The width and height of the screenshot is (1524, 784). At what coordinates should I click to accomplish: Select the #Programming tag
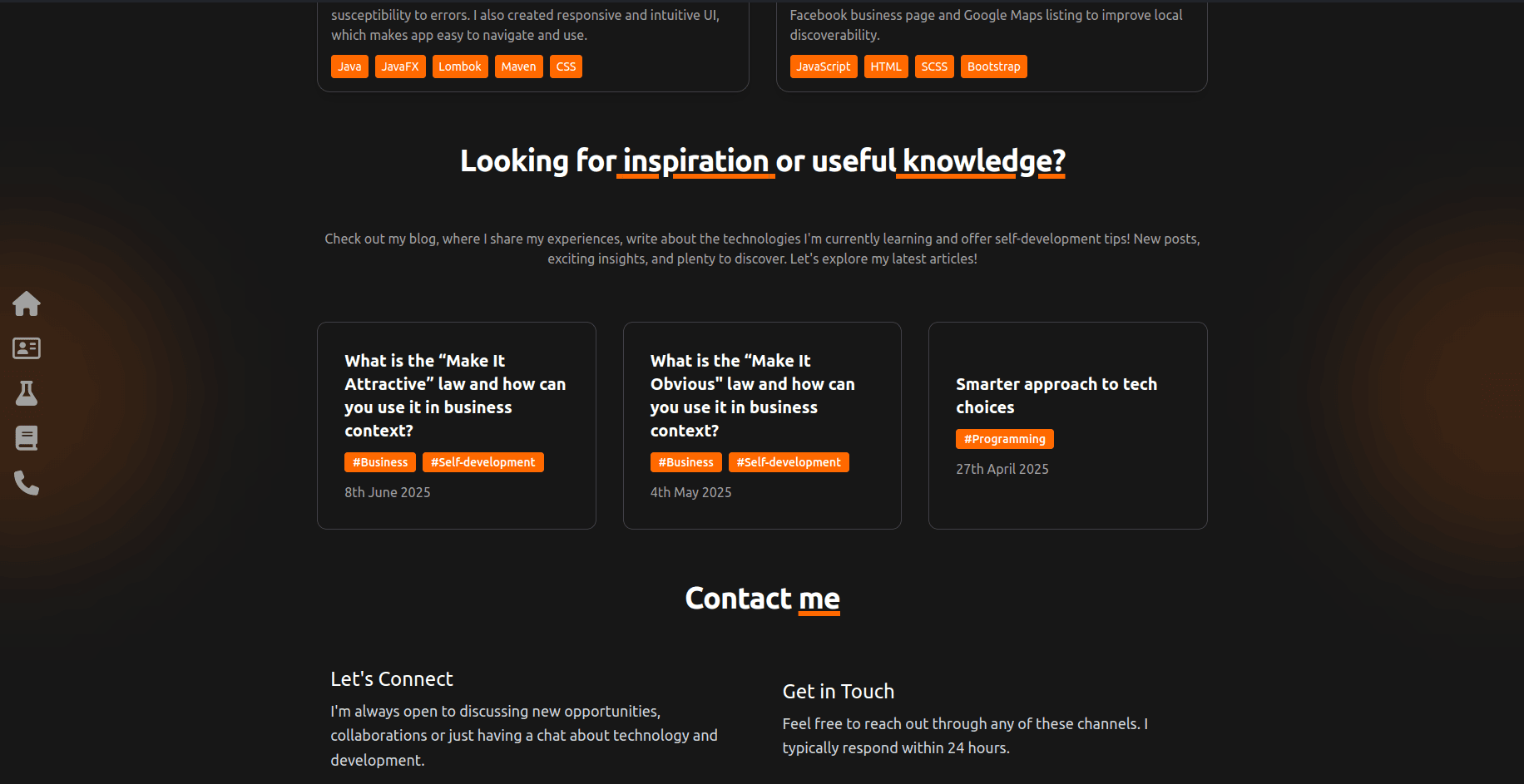point(1005,439)
